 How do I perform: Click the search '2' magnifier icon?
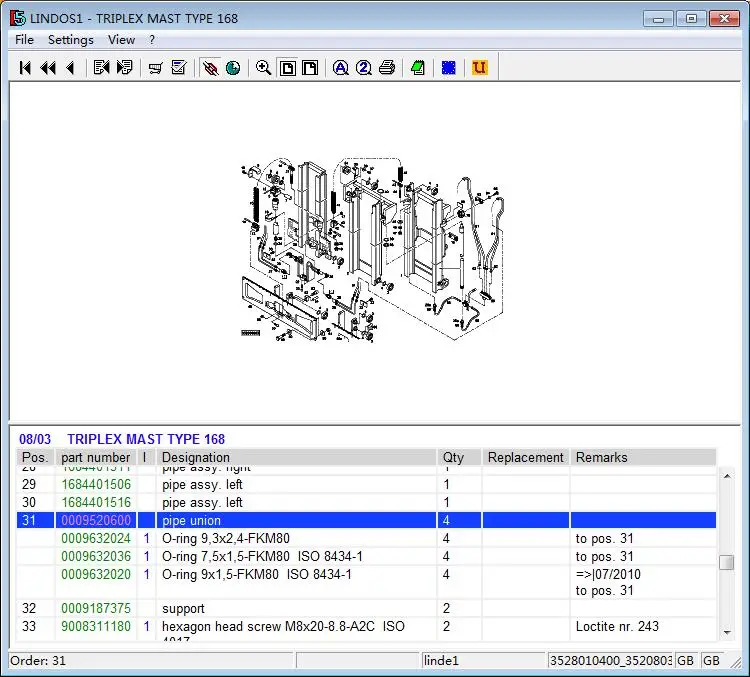[364, 68]
